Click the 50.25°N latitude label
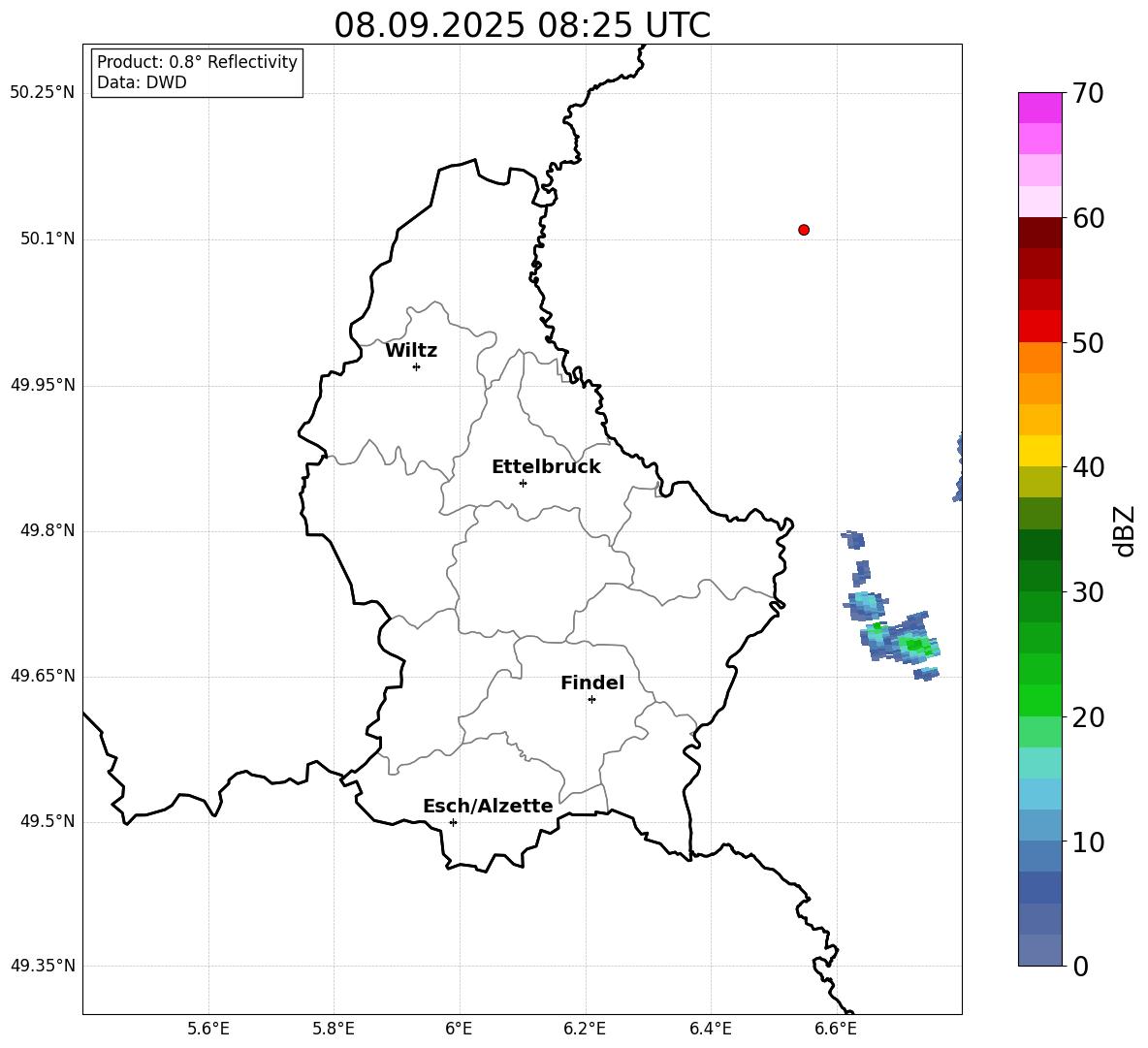The height and width of the screenshot is (1048, 1148). click(x=43, y=93)
